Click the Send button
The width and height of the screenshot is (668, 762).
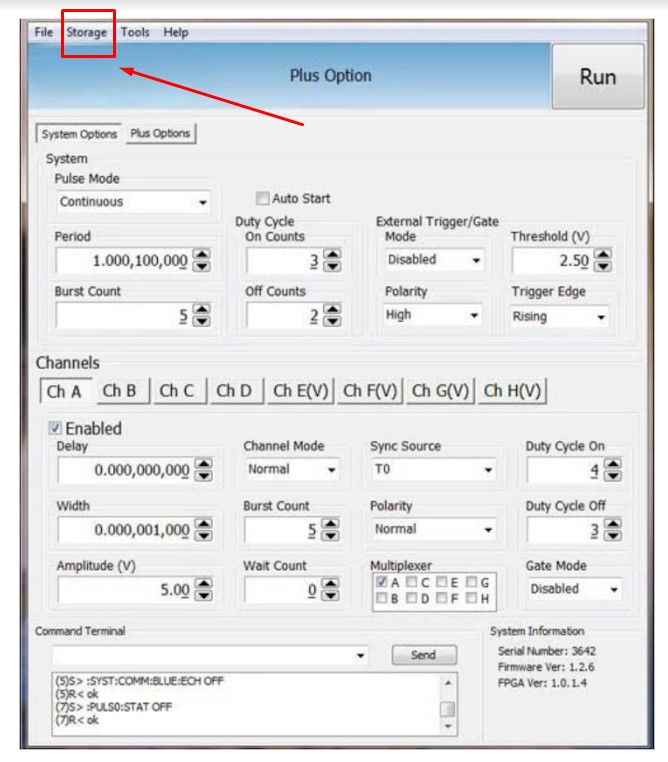tap(424, 655)
